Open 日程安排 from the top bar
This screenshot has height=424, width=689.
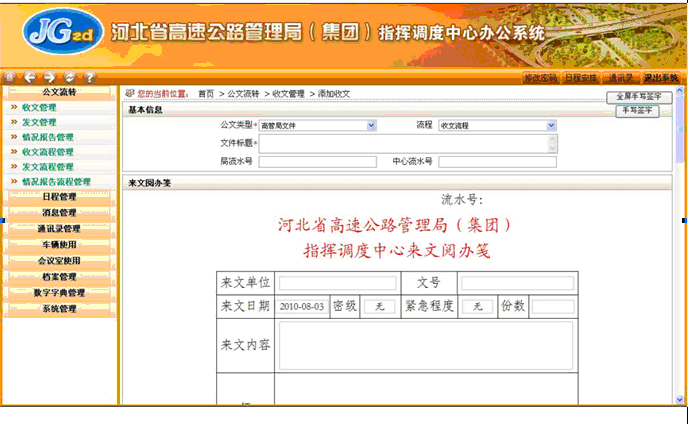(581, 78)
